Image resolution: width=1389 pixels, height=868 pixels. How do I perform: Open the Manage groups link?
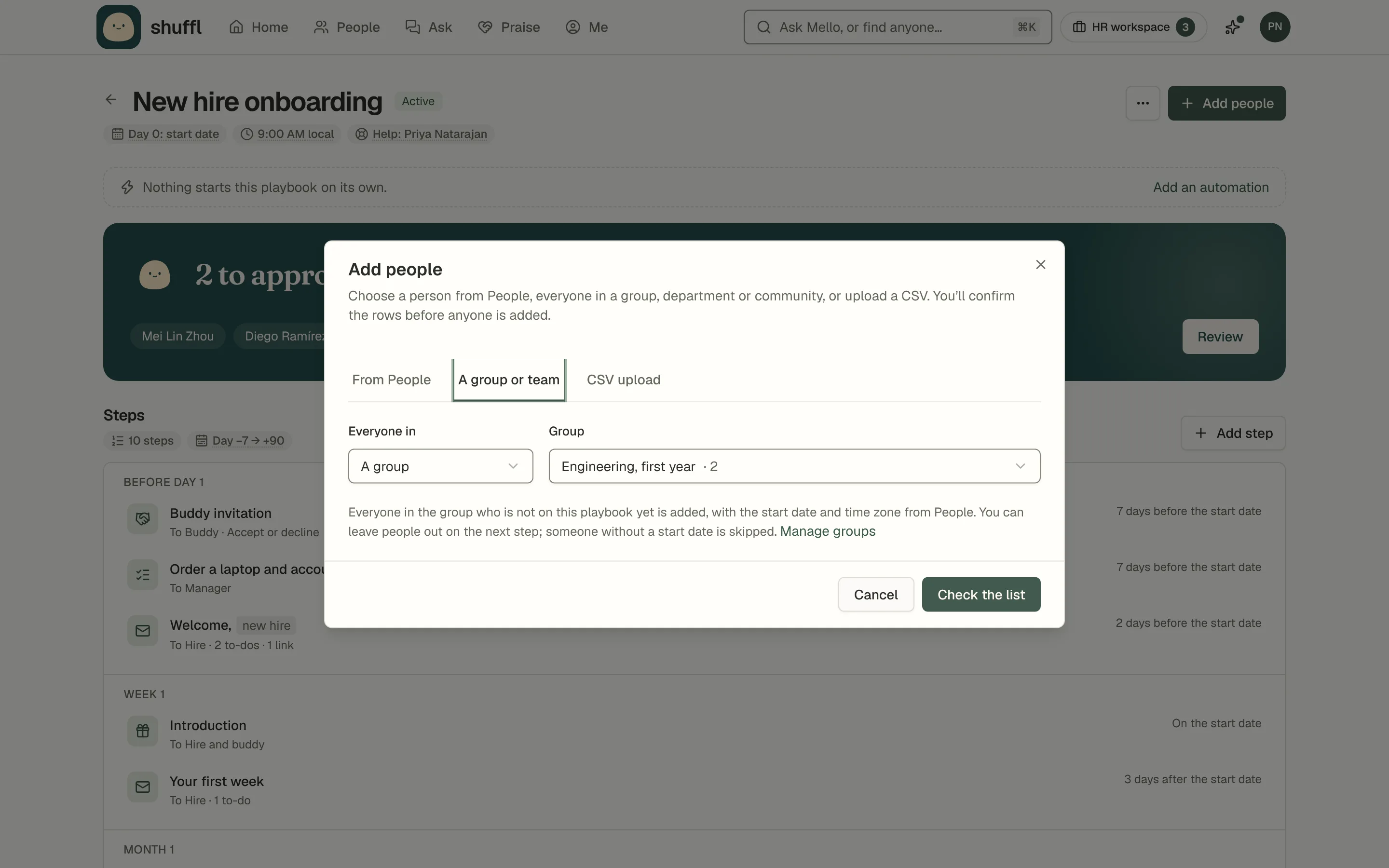(828, 531)
